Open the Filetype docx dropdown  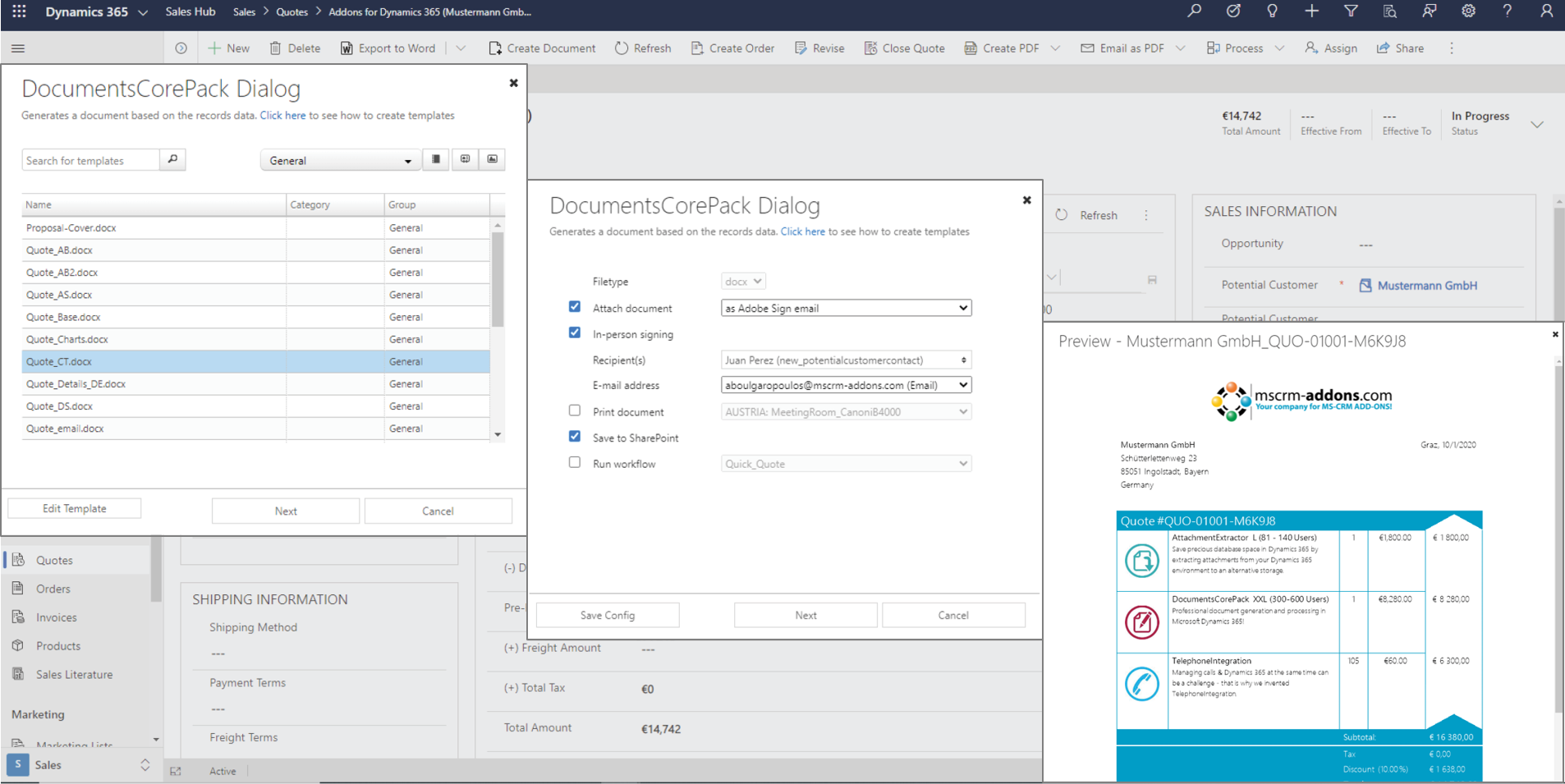coord(743,282)
